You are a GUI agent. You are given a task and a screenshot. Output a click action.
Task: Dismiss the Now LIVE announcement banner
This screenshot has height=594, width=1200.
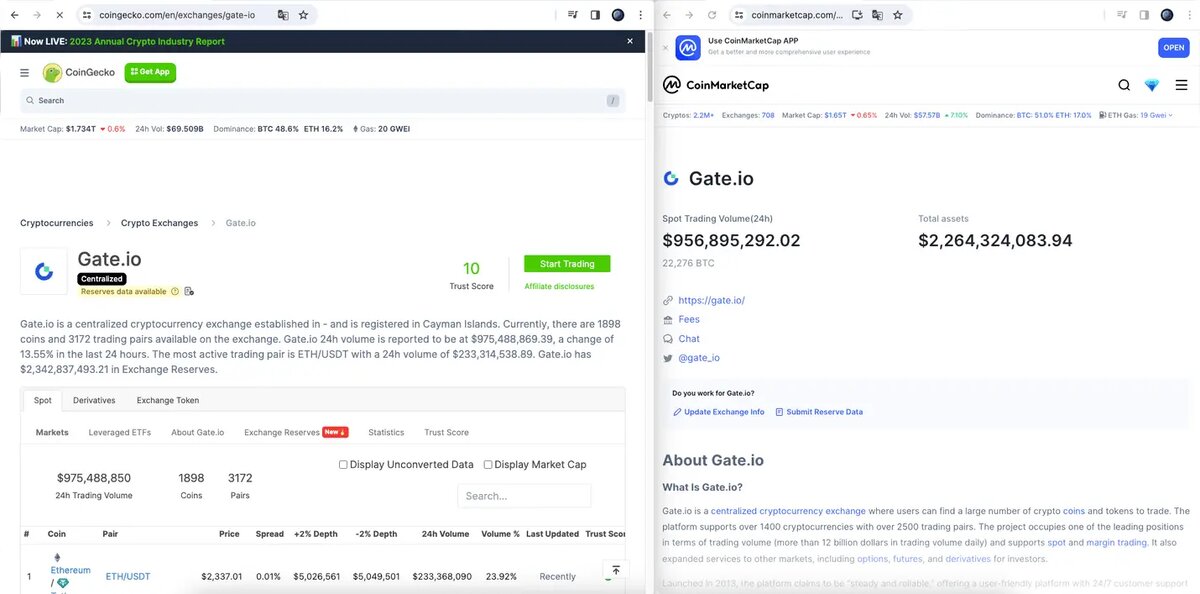pos(630,41)
